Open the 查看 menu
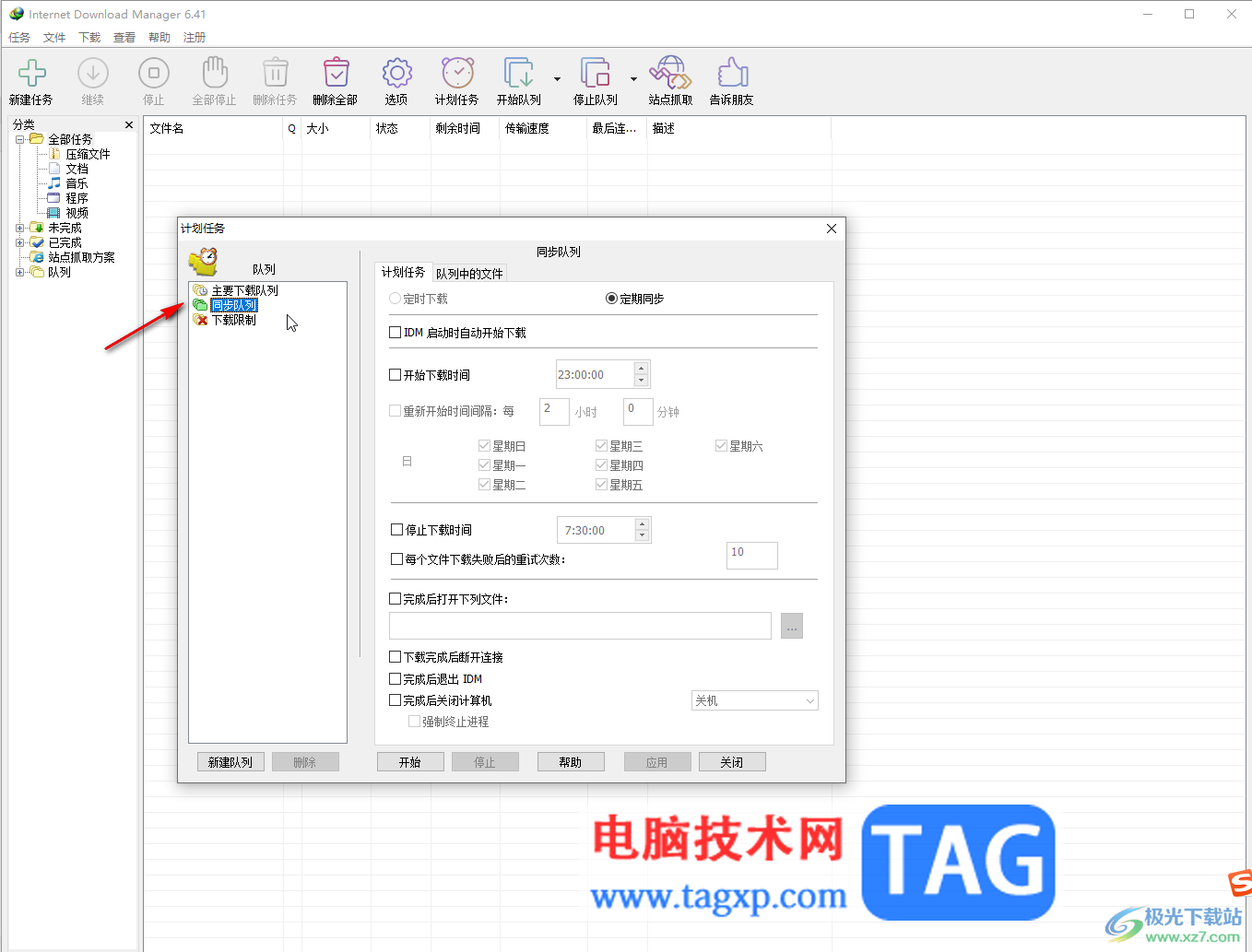The height and width of the screenshot is (952, 1252). point(124,38)
